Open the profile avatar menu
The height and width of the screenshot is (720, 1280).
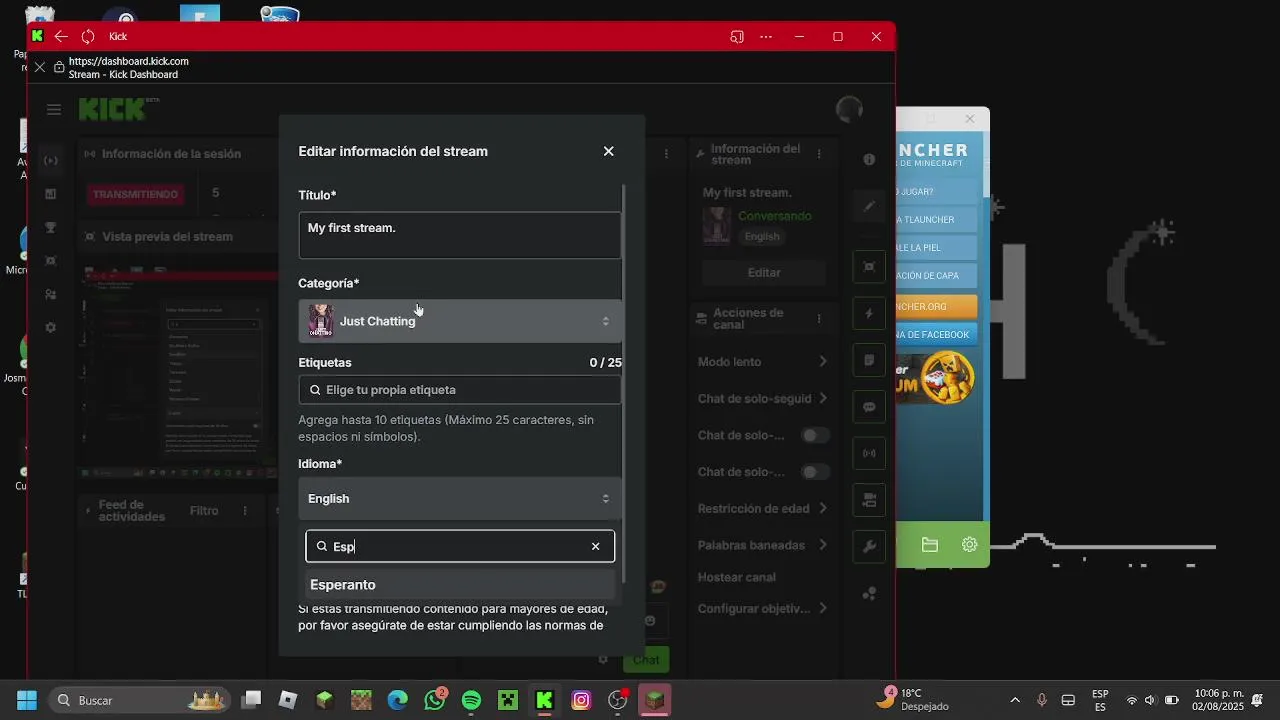[x=849, y=110]
